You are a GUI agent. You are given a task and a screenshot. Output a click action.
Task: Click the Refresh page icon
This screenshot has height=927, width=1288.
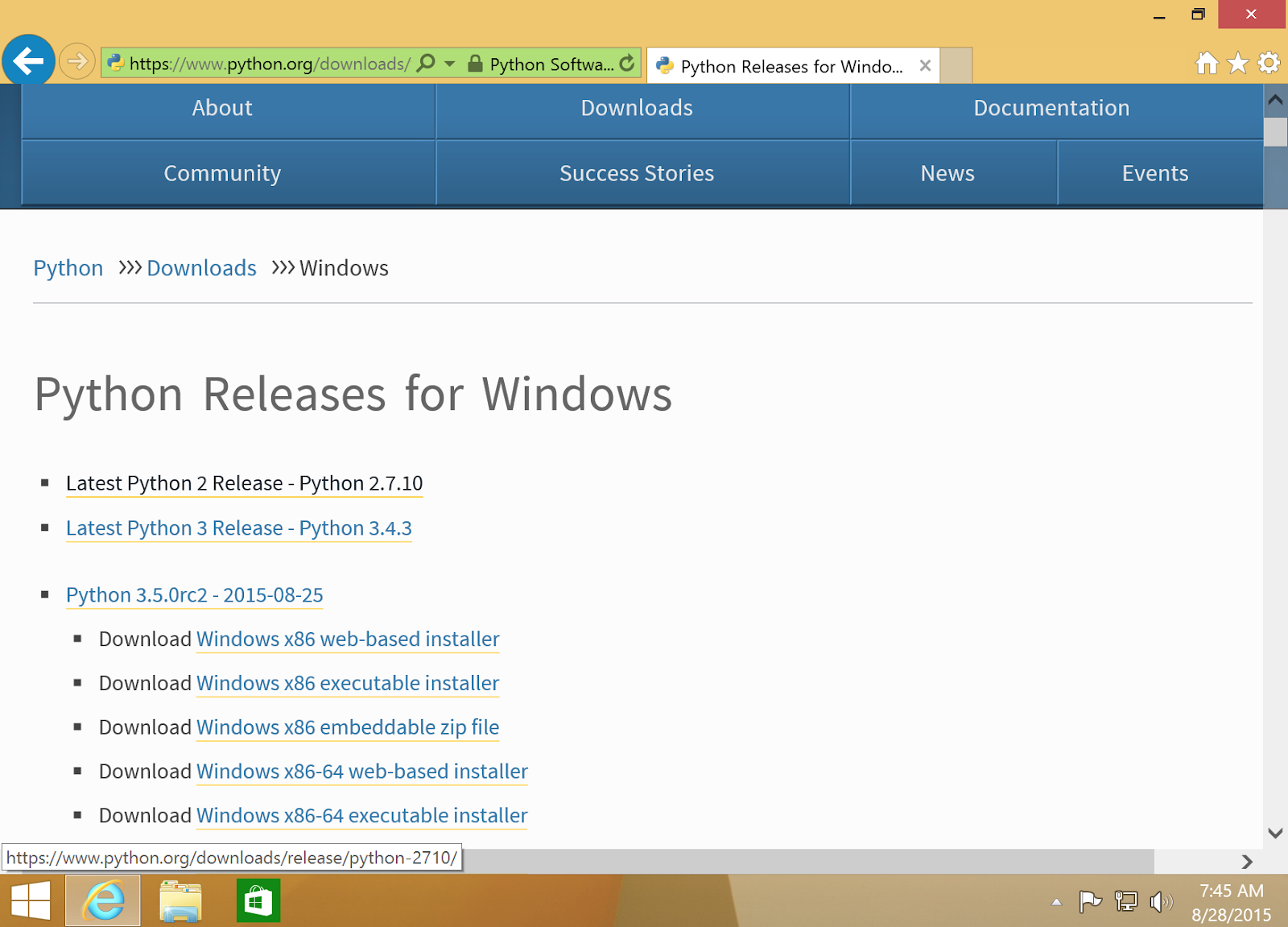point(627,63)
